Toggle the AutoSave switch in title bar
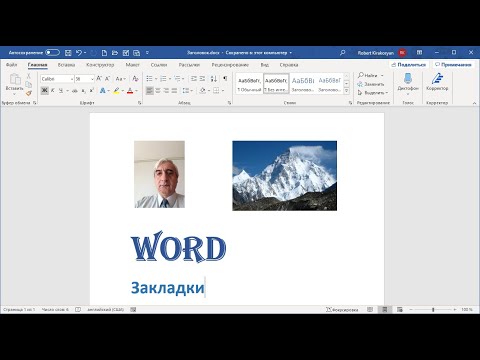This screenshot has height=360, width=480. coord(52,53)
